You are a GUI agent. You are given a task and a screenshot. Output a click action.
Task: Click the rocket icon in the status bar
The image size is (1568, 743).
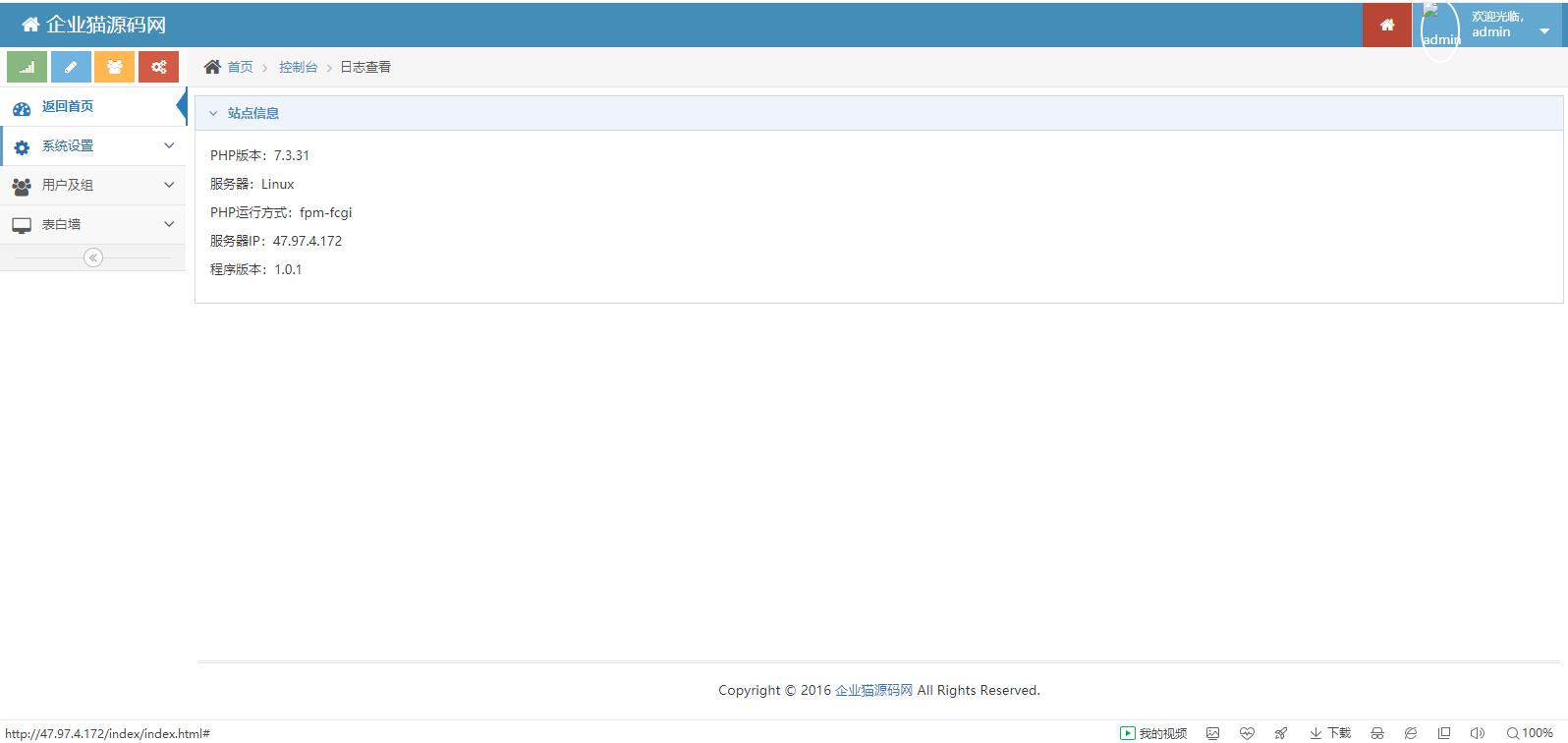(1281, 733)
